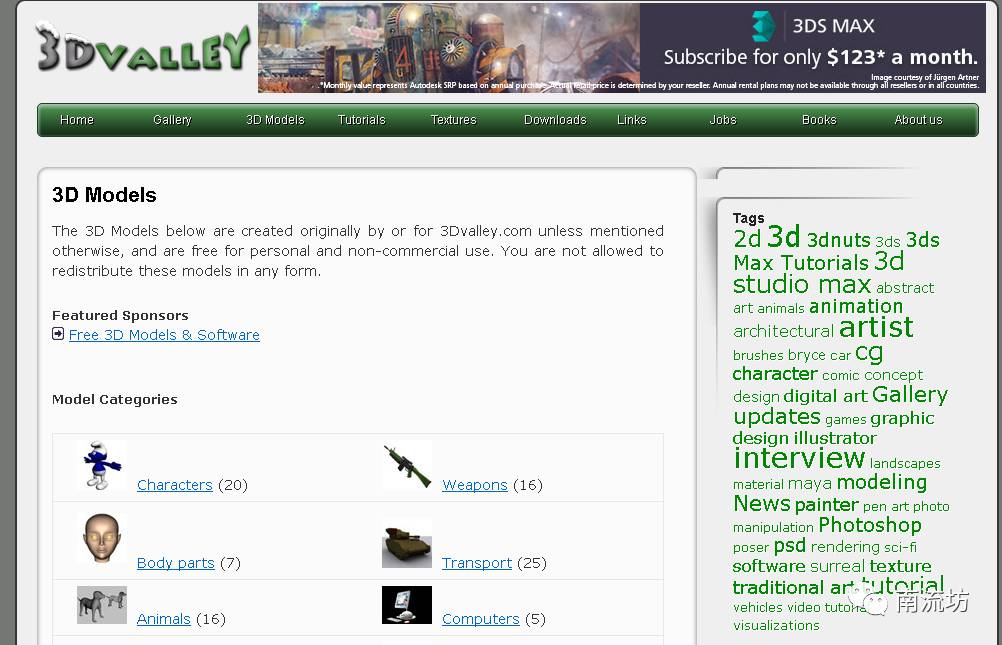The image size is (1002, 645).
Task: Open the Links menu item
Action: pyautogui.click(x=632, y=120)
